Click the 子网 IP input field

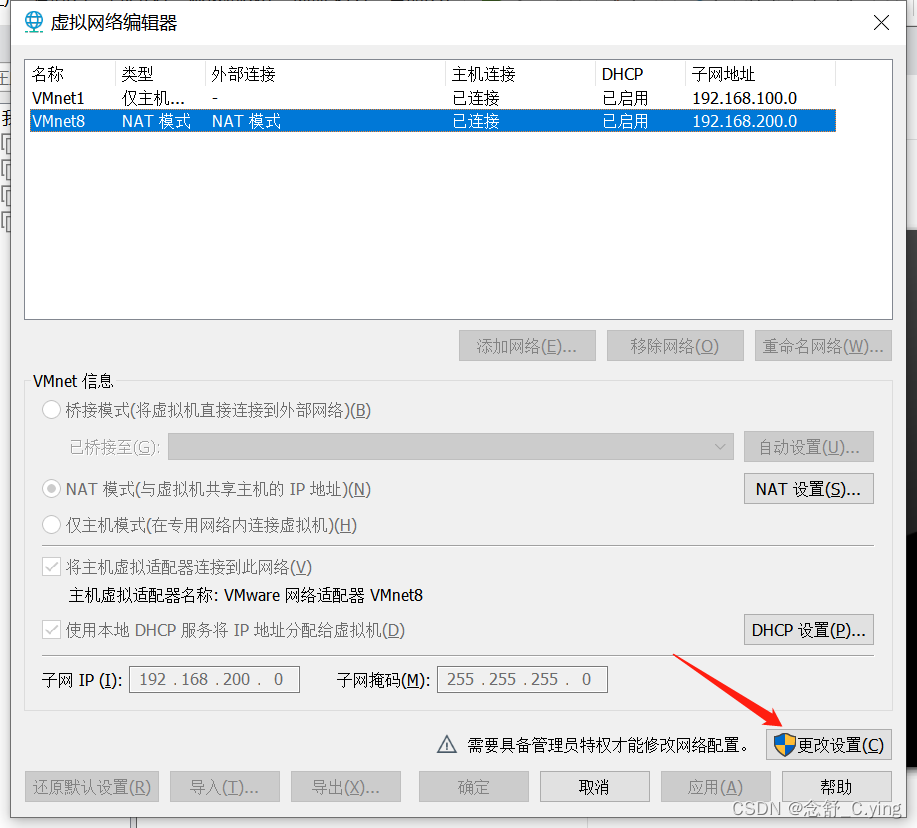(214, 679)
